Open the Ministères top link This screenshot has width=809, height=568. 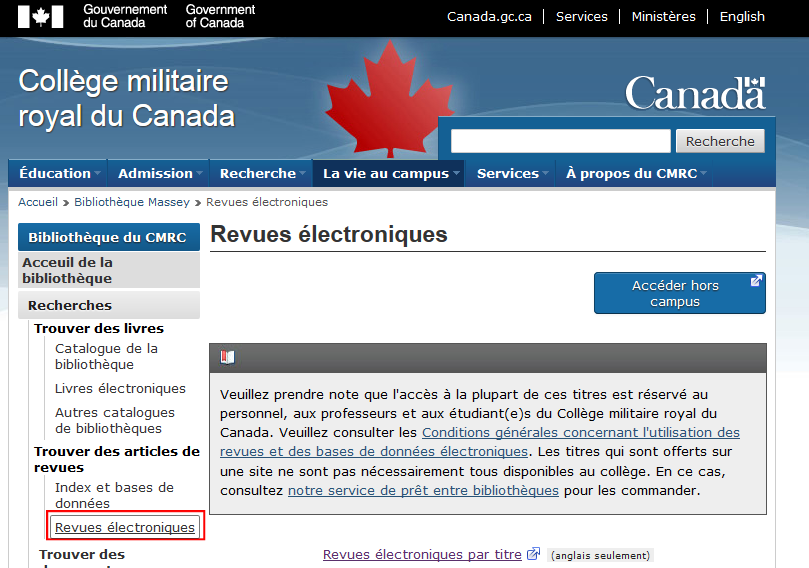[664, 17]
